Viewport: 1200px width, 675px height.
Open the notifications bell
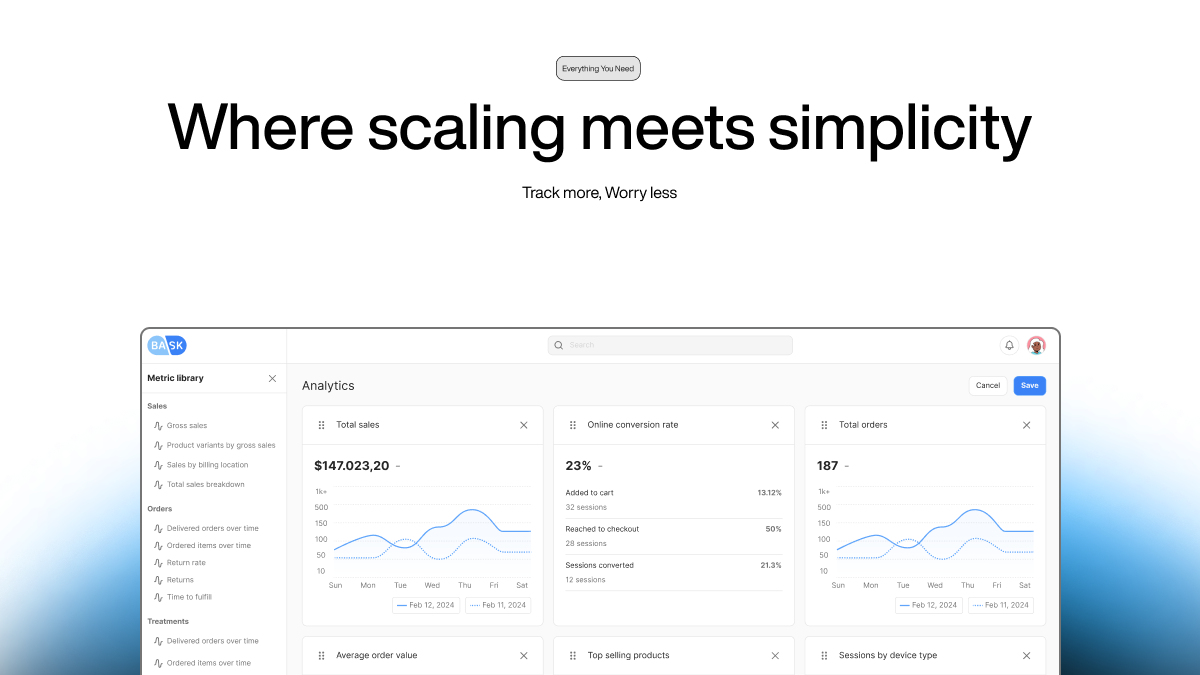(1009, 345)
